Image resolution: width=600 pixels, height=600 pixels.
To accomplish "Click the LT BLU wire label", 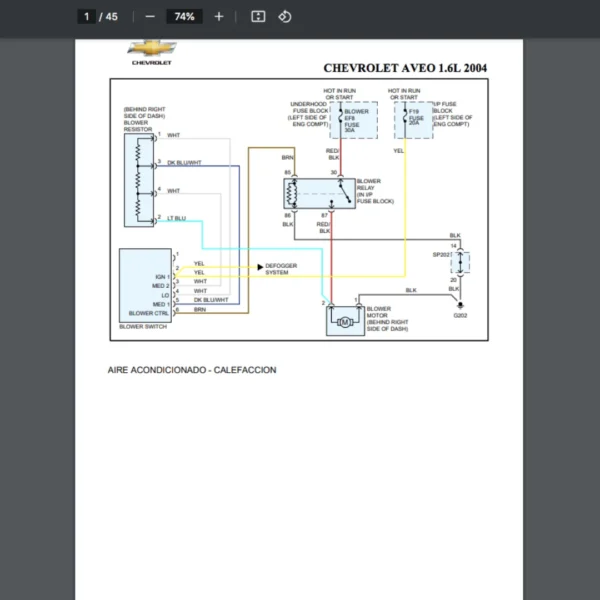I will (x=176, y=218).
